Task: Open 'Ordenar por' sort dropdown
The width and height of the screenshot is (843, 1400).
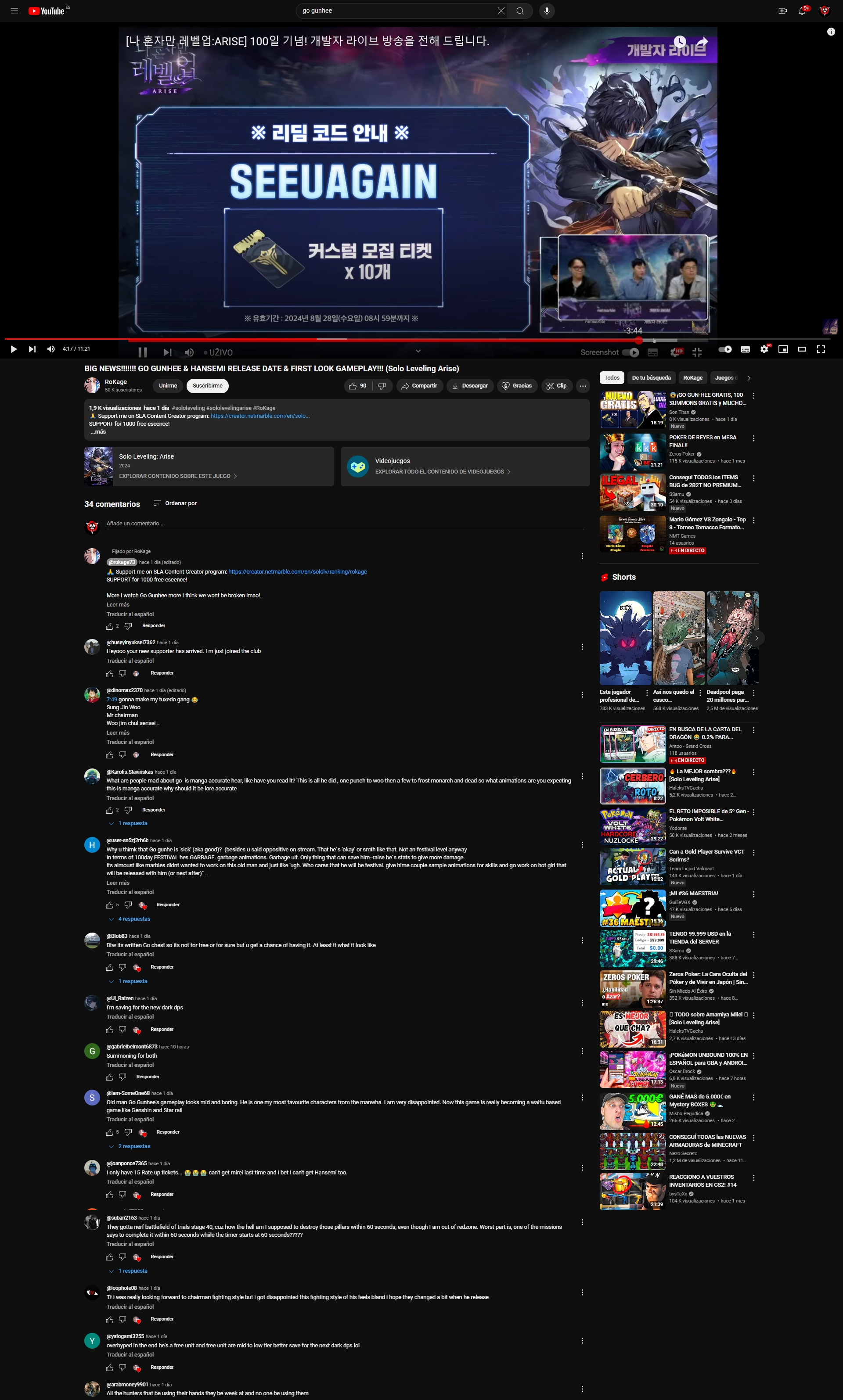Action: pyautogui.click(x=176, y=503)
